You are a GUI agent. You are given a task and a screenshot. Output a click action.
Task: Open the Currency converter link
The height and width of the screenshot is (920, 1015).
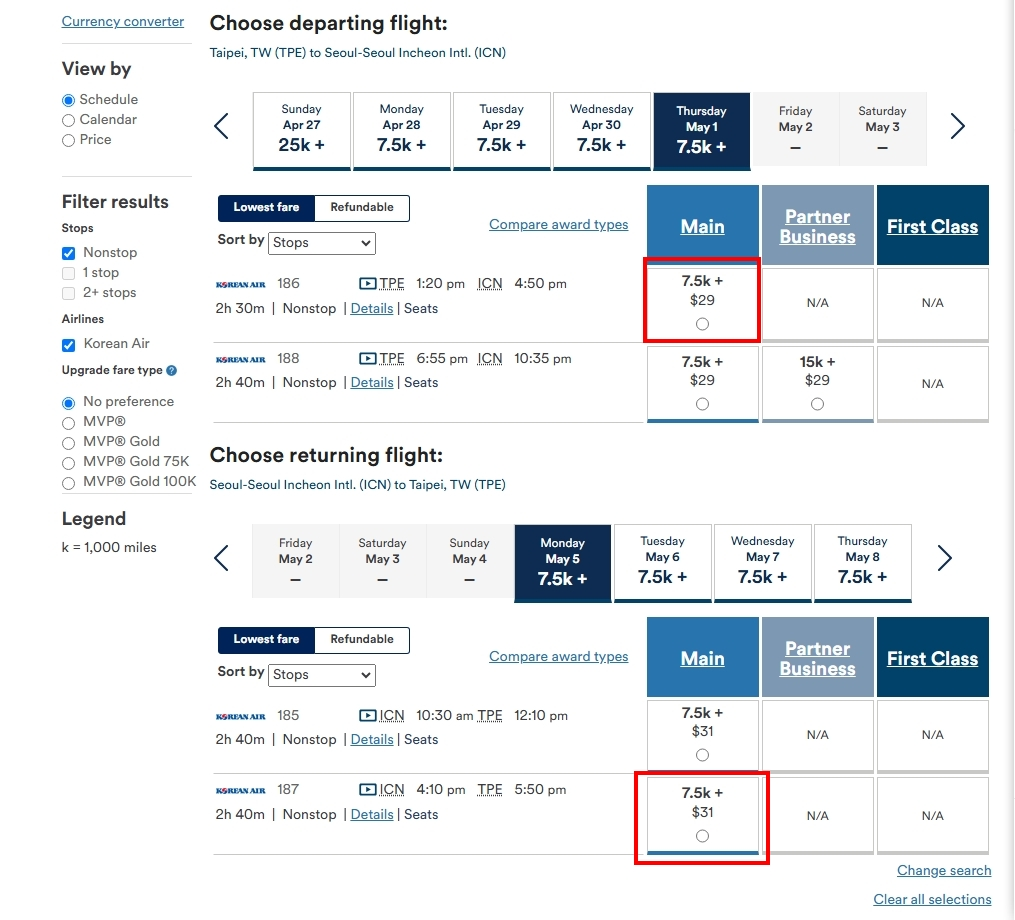tap(123, 22)
